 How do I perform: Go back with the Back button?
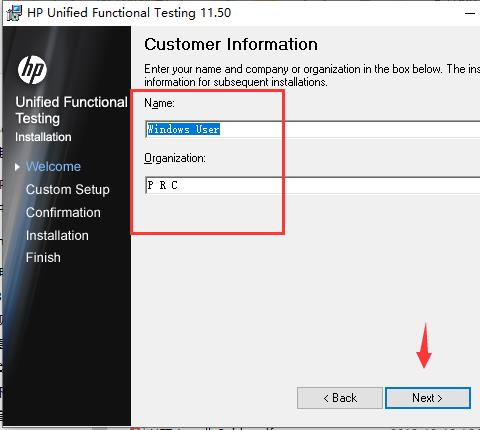340,398
